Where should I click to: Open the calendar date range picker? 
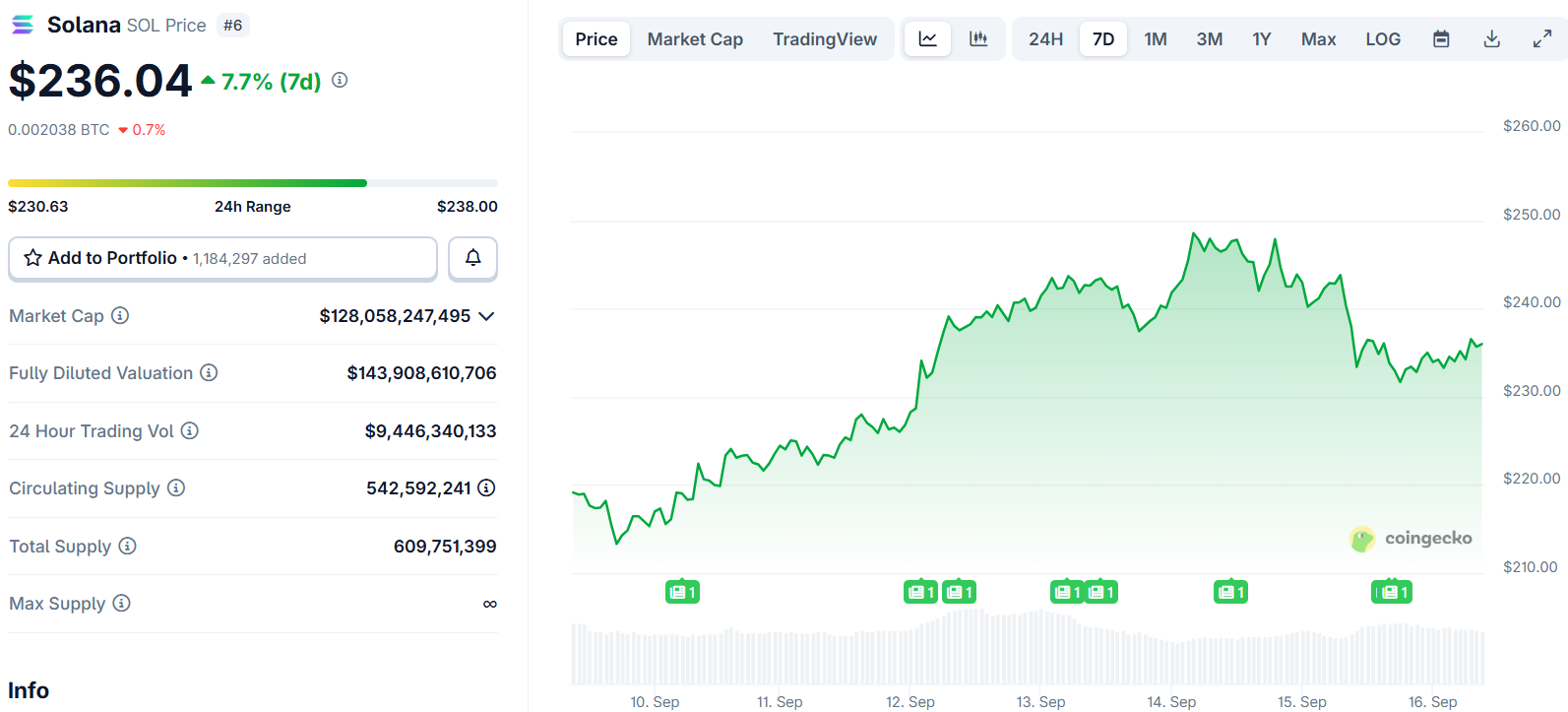(x=1441, y=39)
